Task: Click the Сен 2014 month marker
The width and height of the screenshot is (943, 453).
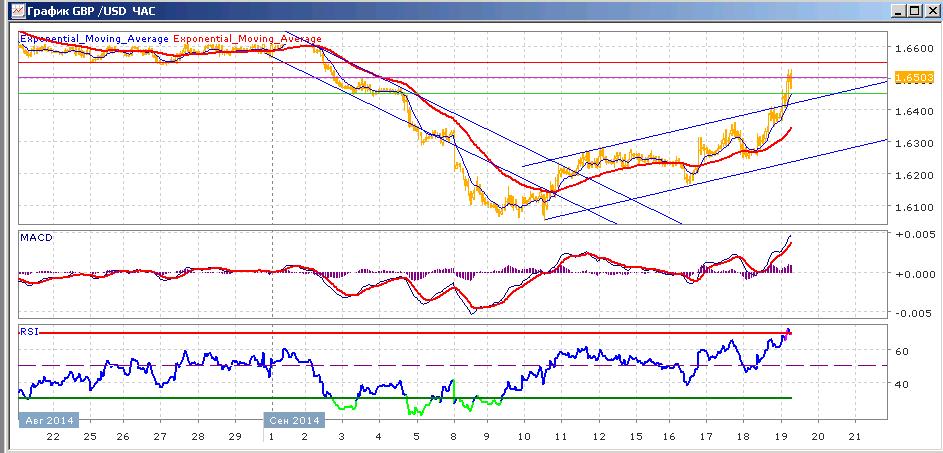Action: (x=295, y=420)
